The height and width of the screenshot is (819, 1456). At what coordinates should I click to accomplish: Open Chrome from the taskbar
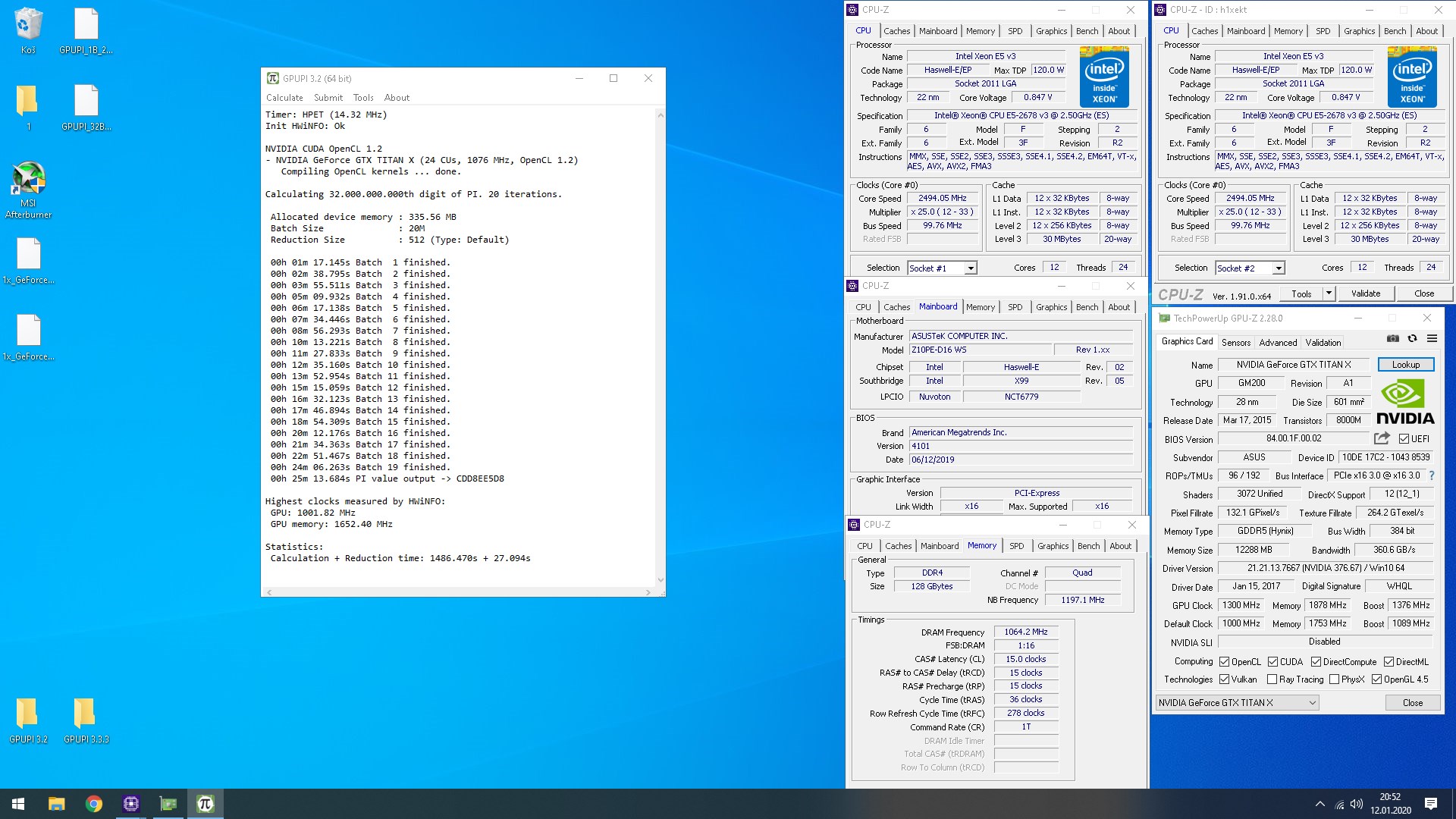[x=93, y=804]
